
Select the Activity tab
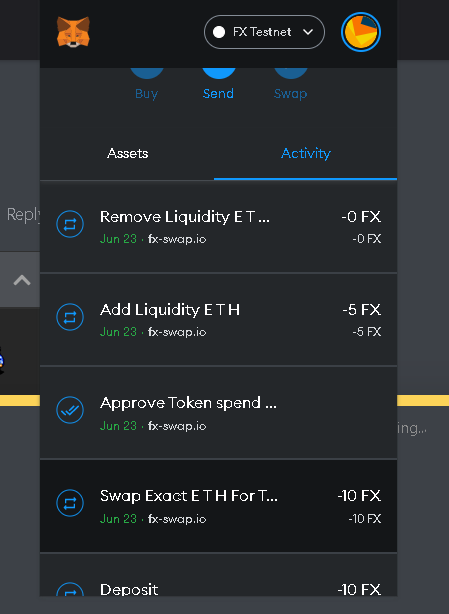pyautogui.click(x=305, y=154)
